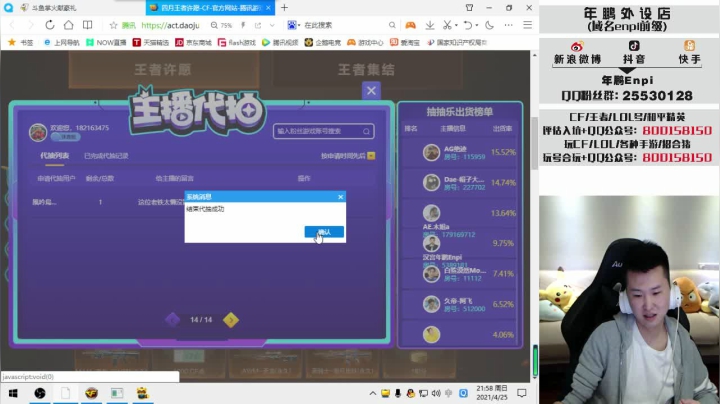Go to browser home page icon
The image size is (720, 404).
pos(68,25)
